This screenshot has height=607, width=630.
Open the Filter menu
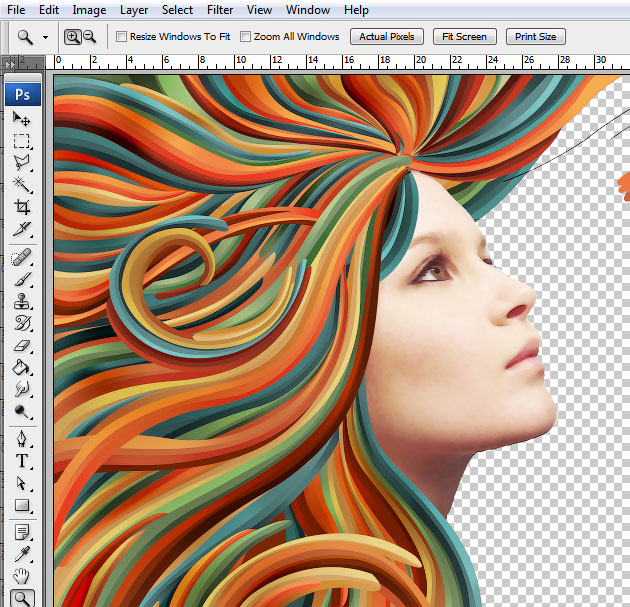click(x=220, y=10)
